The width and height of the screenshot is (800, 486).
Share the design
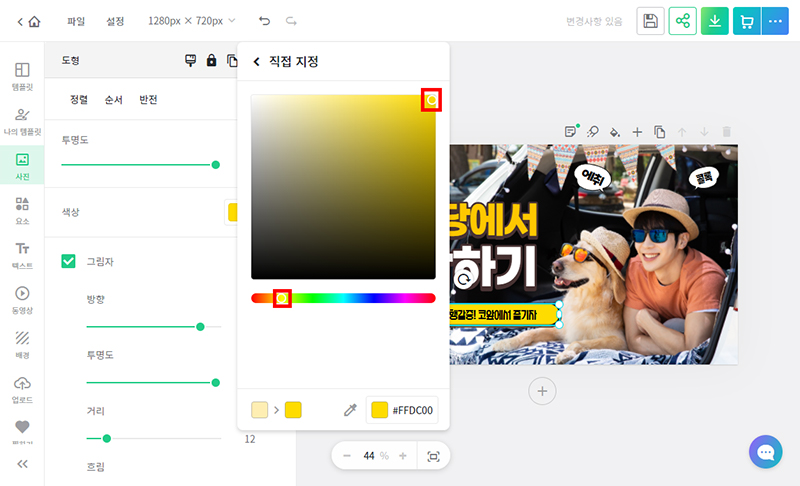tap(682, 21)
